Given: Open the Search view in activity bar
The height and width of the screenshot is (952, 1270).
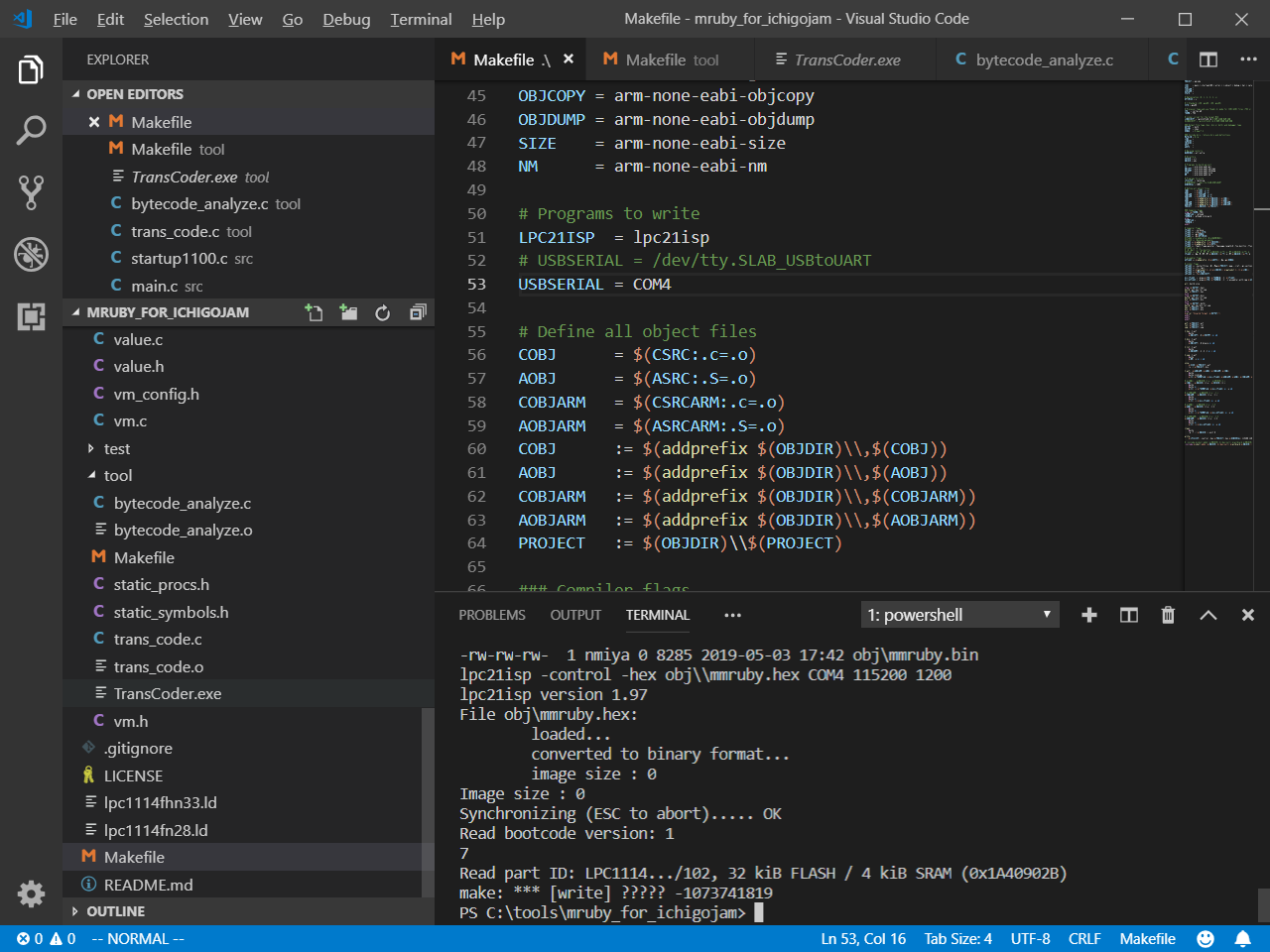Looking at the screenshot, I should pos(31,131).
